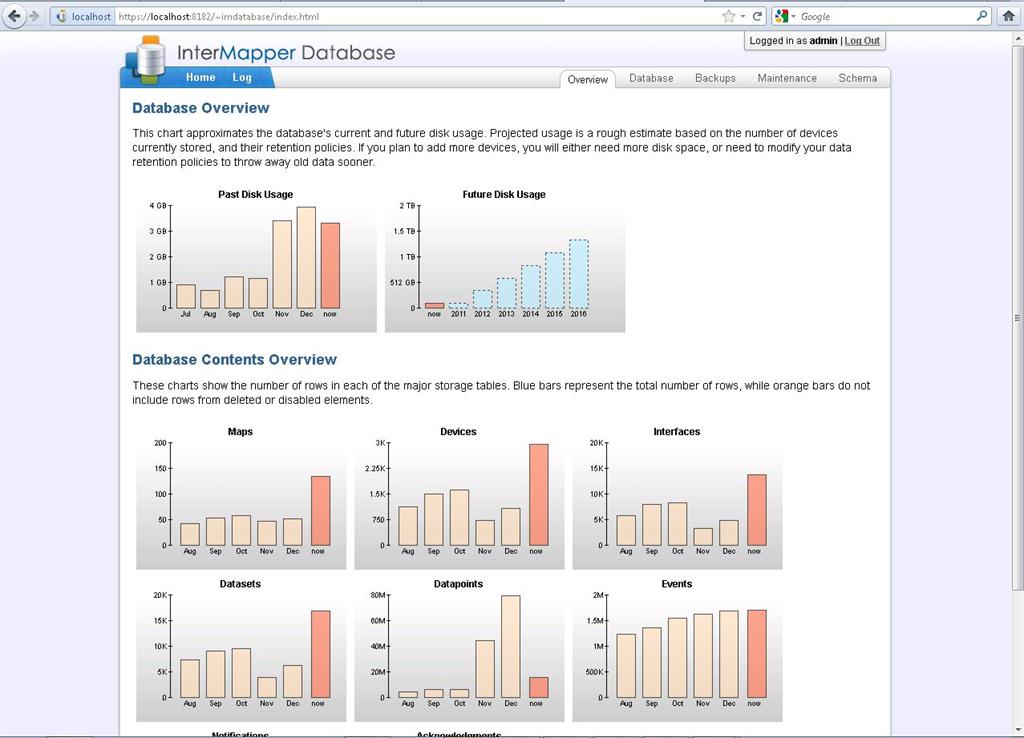Go to the Schema tab
Image resolution: width=1024 pixels, height=738 pixels.
(857, 78)
